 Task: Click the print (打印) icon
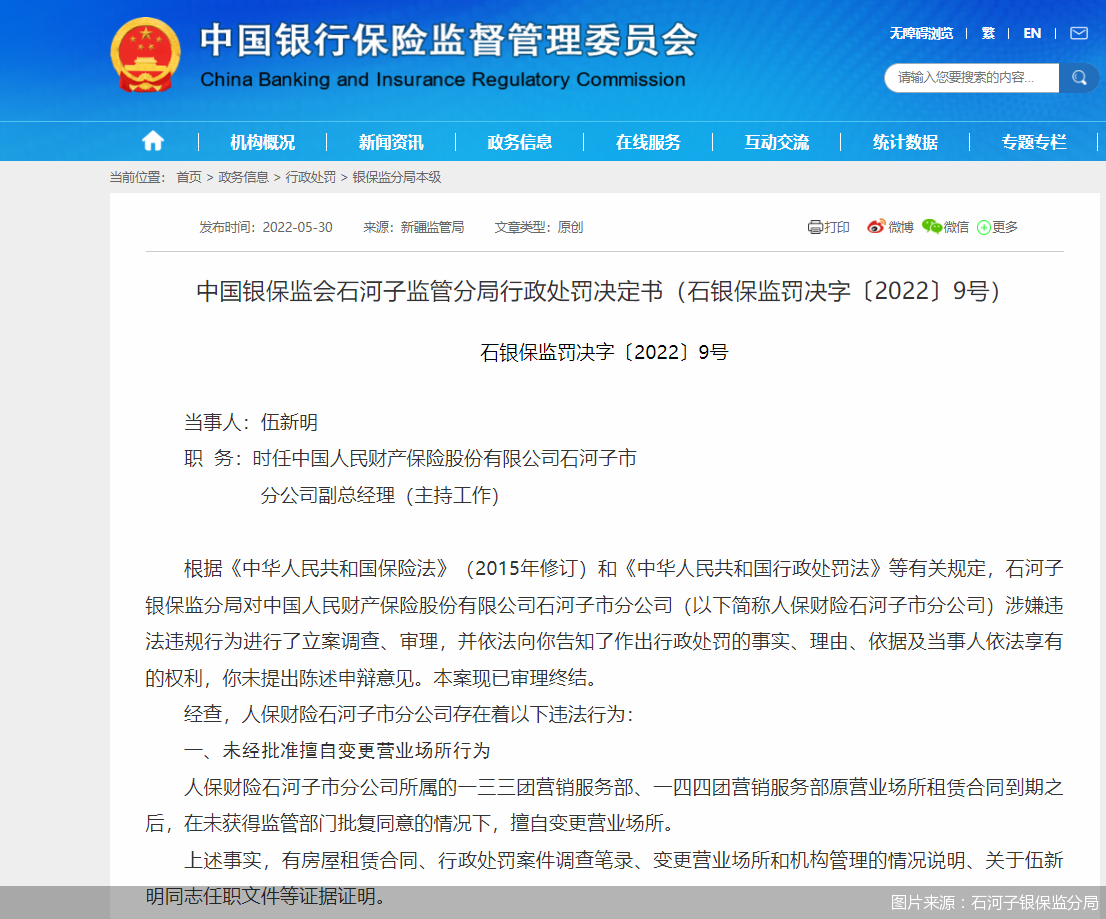[815, 227]
